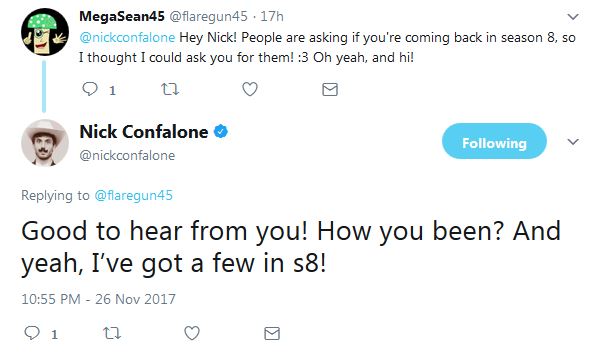The image size is (605, 360).
Task: Like MegaSean45's tweet with heart icon
Action: coord(250,90)
